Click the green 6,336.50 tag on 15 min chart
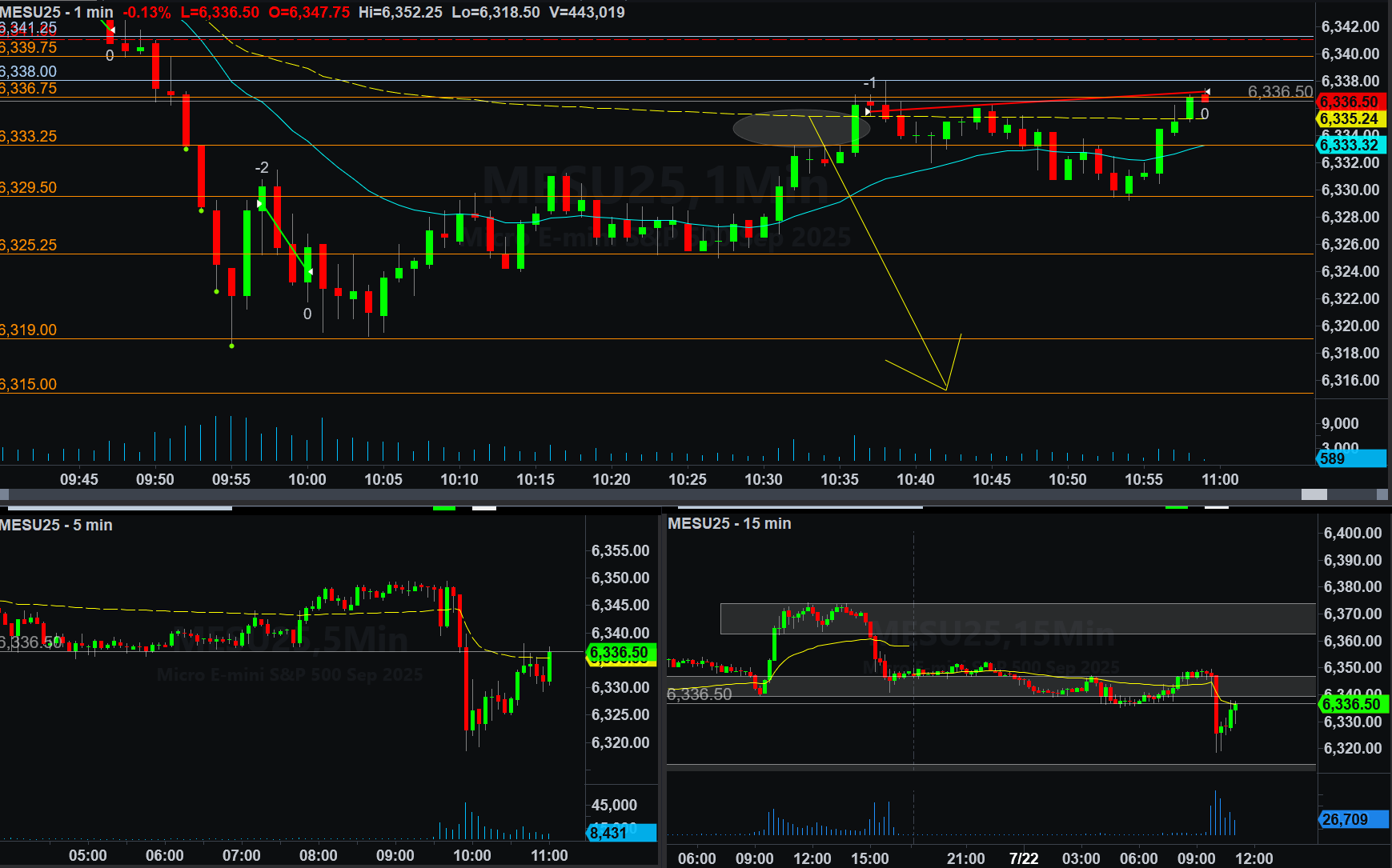 pos(1351,704)
